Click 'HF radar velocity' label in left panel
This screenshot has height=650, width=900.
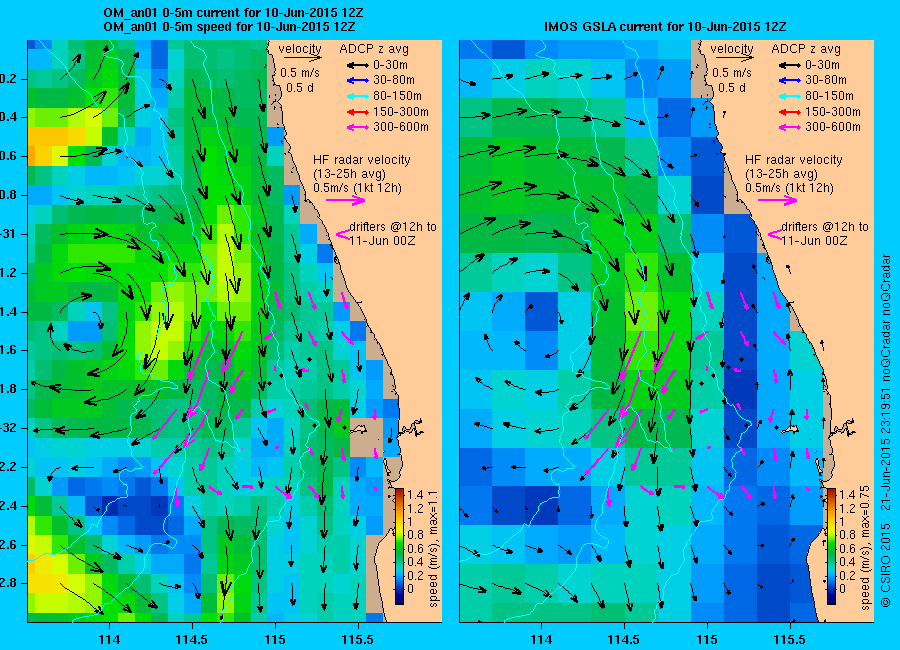tap(362, 160)
